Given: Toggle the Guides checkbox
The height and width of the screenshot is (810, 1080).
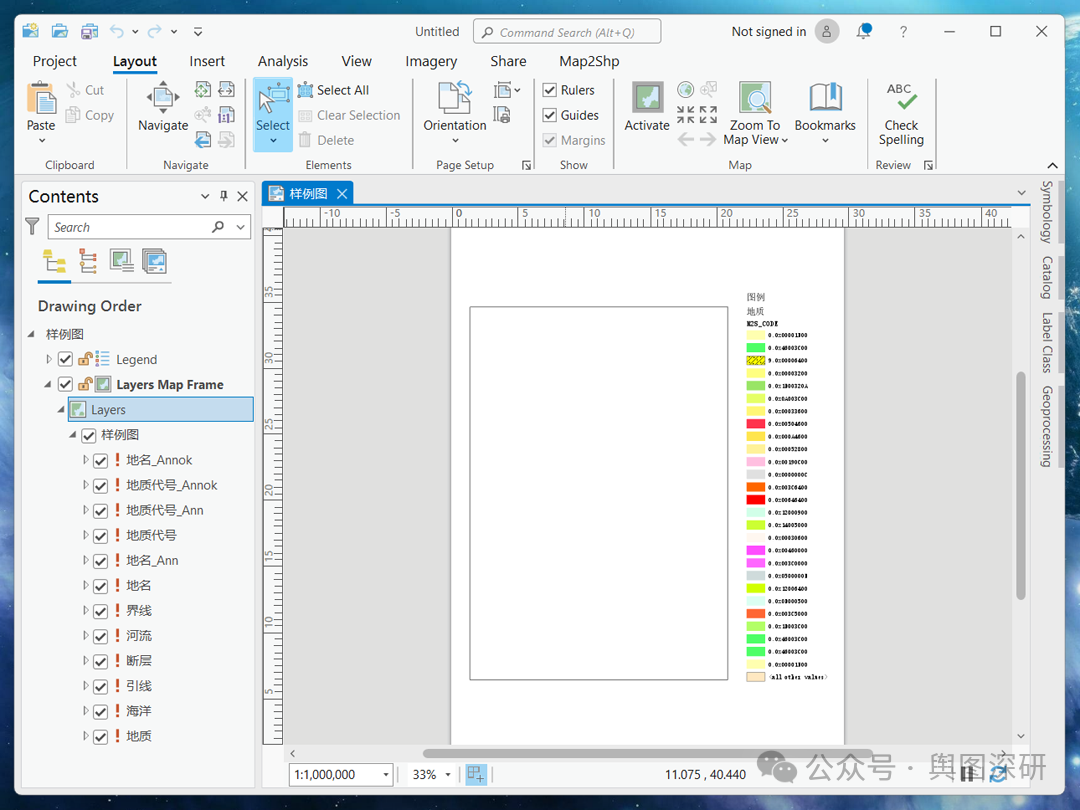Looking at the screenshot, I should (x=550, y=115).
